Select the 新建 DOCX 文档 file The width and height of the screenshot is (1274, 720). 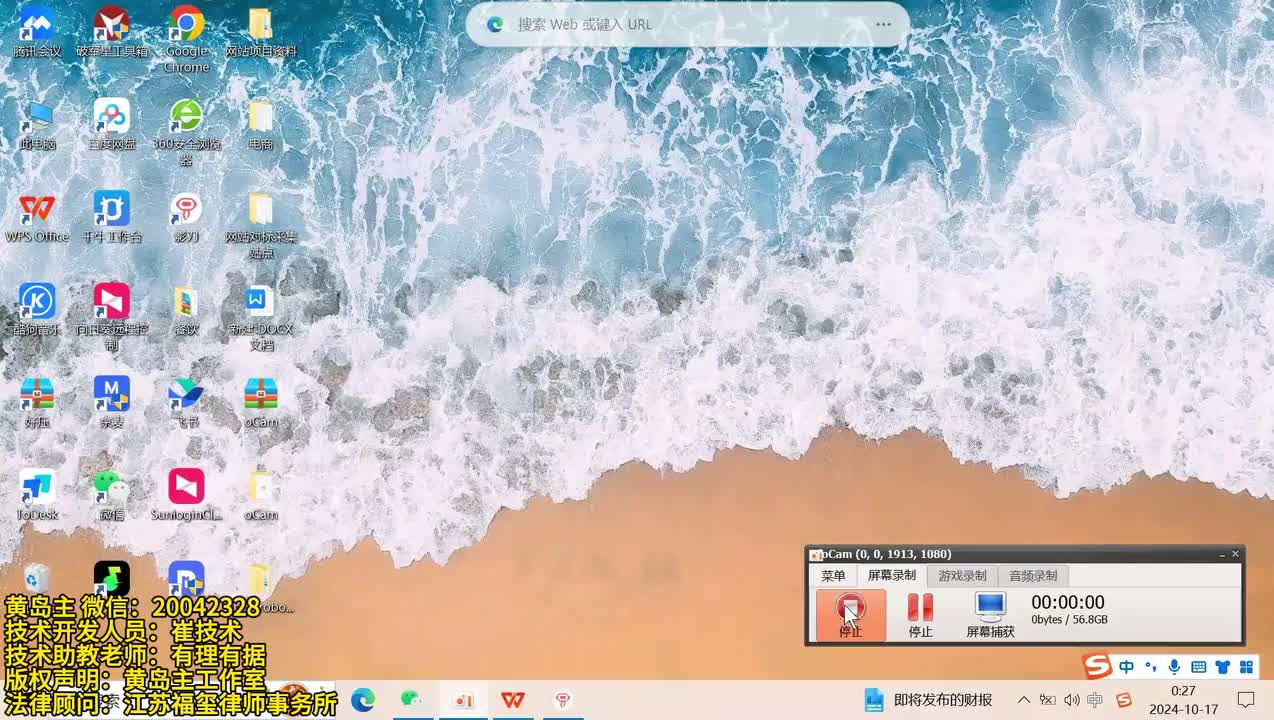(260, 318)
